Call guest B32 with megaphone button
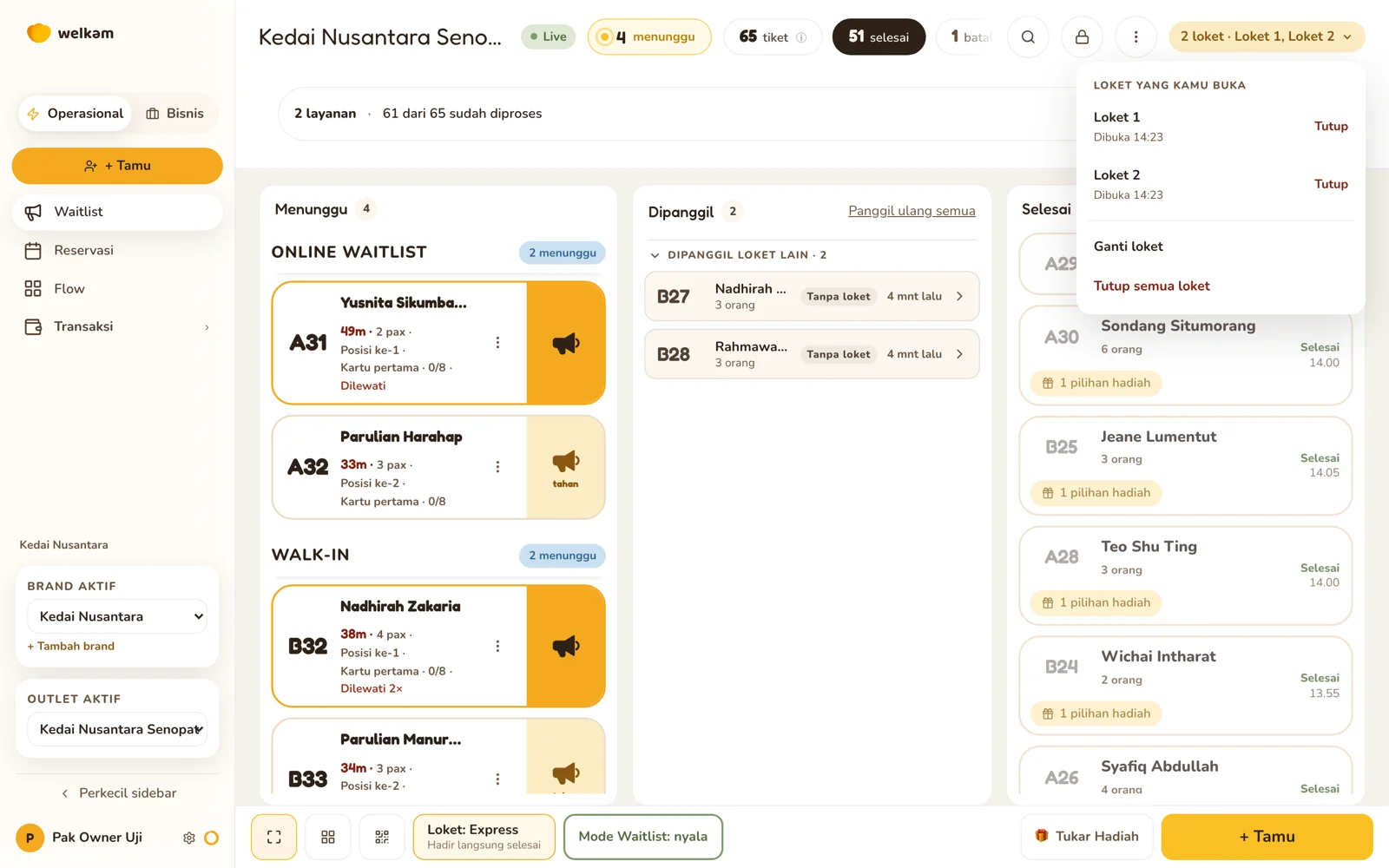This screenshot has height=868, width=1389. [565, 646]
